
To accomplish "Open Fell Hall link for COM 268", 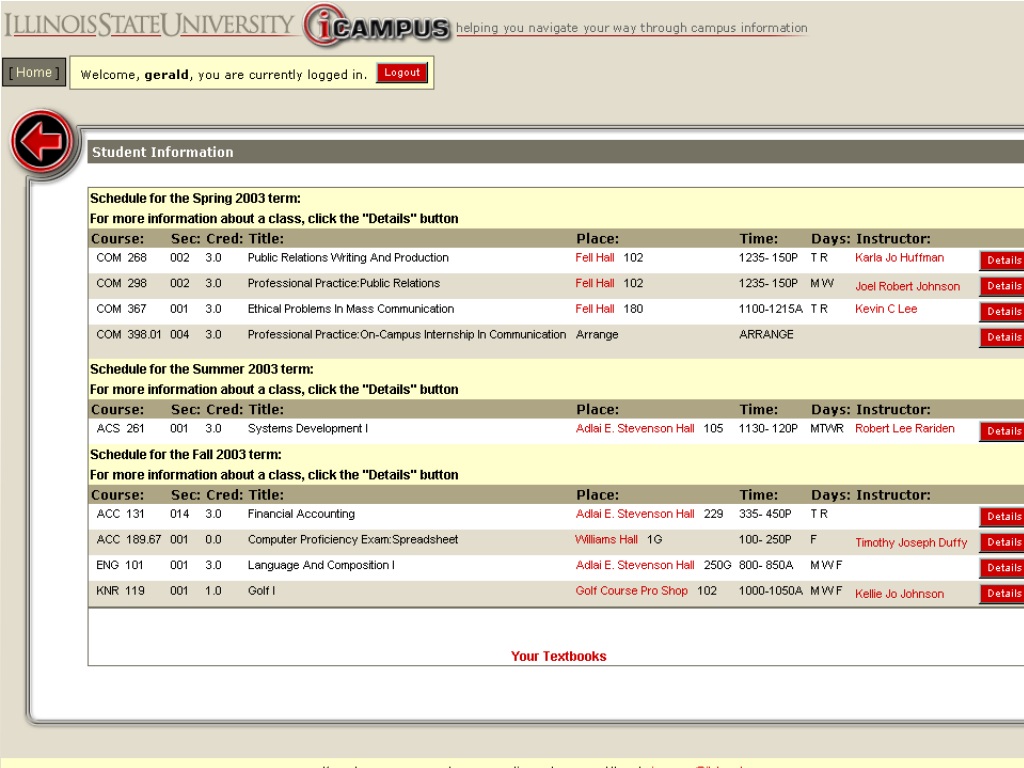I will pyautogui.click(x=595, y=257).
